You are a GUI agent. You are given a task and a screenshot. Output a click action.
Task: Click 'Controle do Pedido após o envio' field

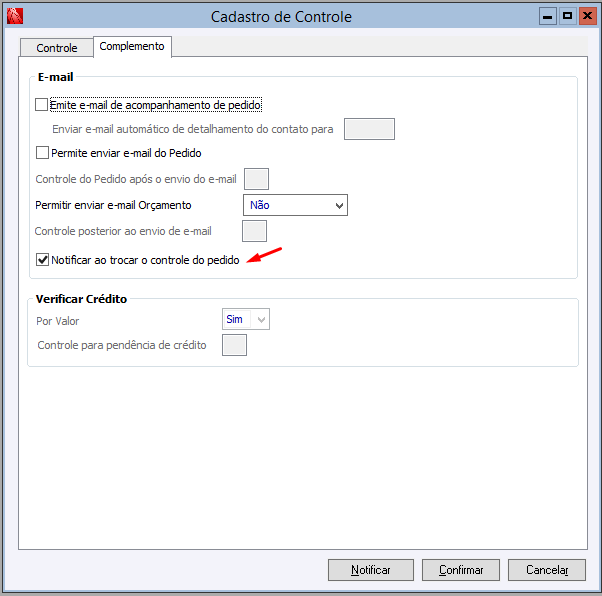point(256,179)
